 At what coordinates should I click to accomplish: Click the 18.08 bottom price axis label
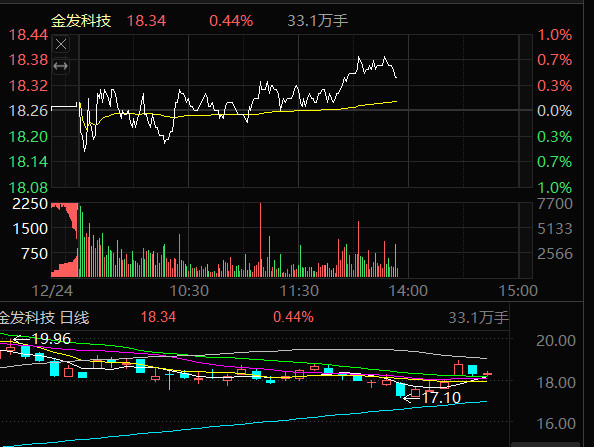(28, 188)
